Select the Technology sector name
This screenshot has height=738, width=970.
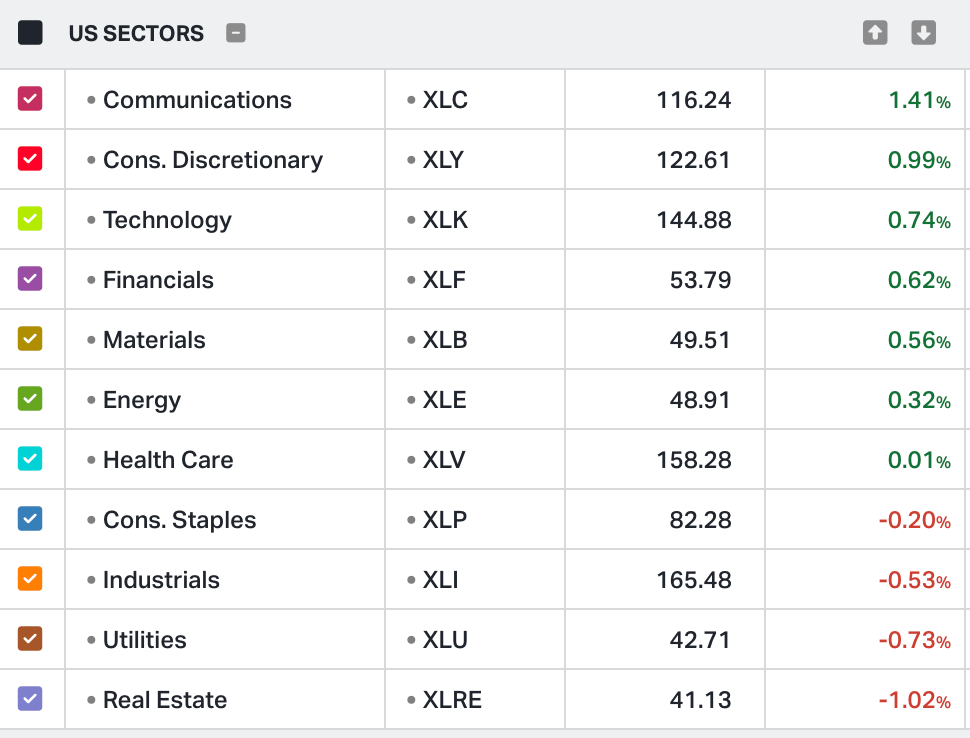click(167, 220)
